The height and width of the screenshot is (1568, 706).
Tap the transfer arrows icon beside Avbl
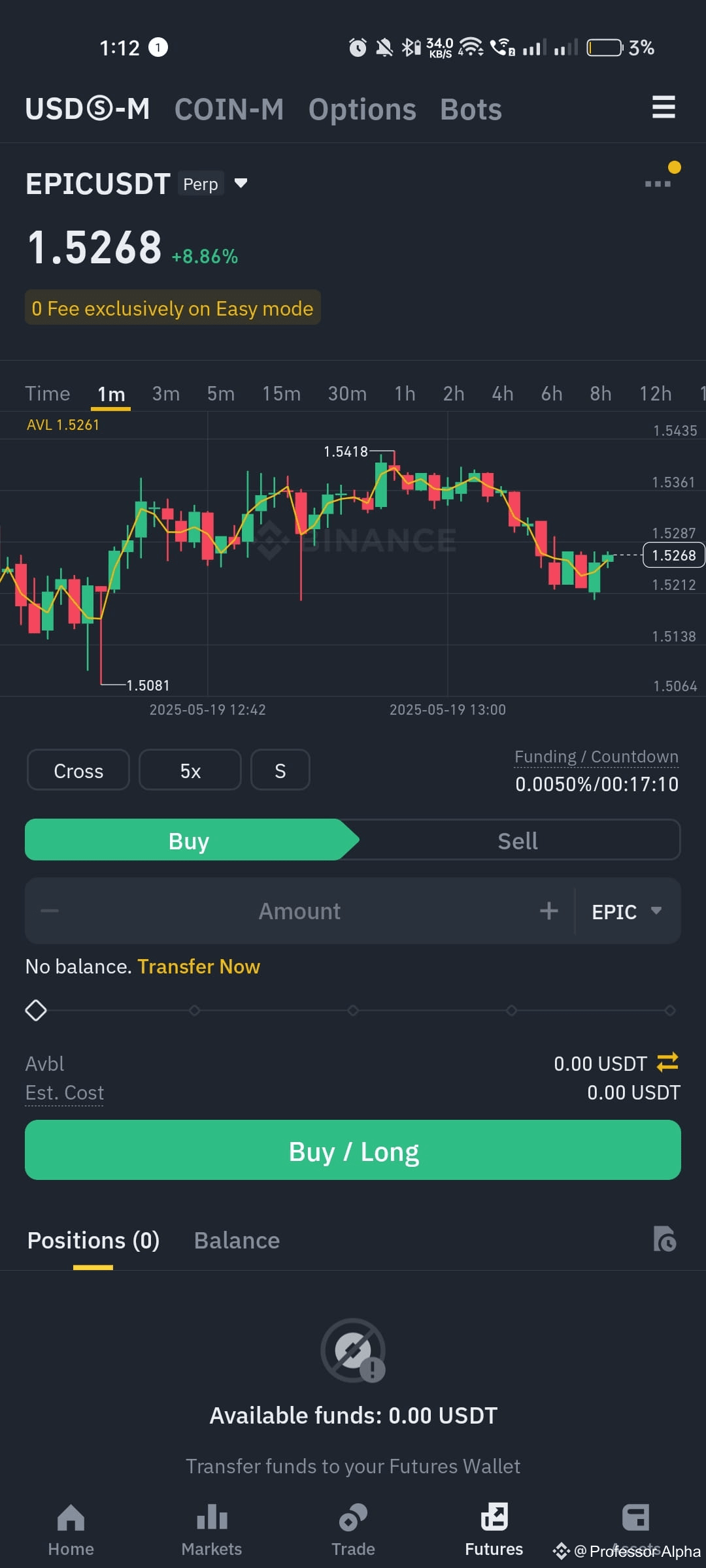(667, 1062)
